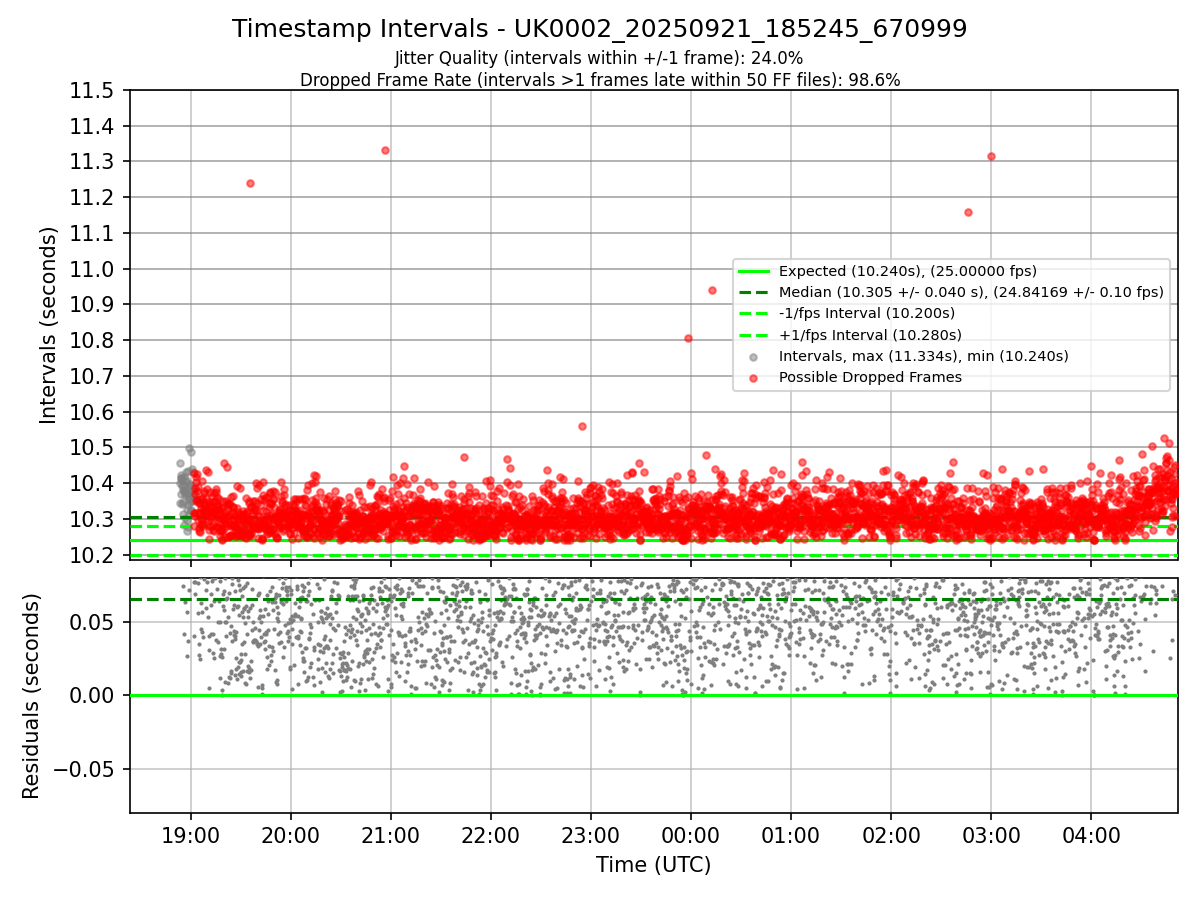
Task: Select the legend entry starting 'Median (10.305'
Action: [x=971, y=292]
